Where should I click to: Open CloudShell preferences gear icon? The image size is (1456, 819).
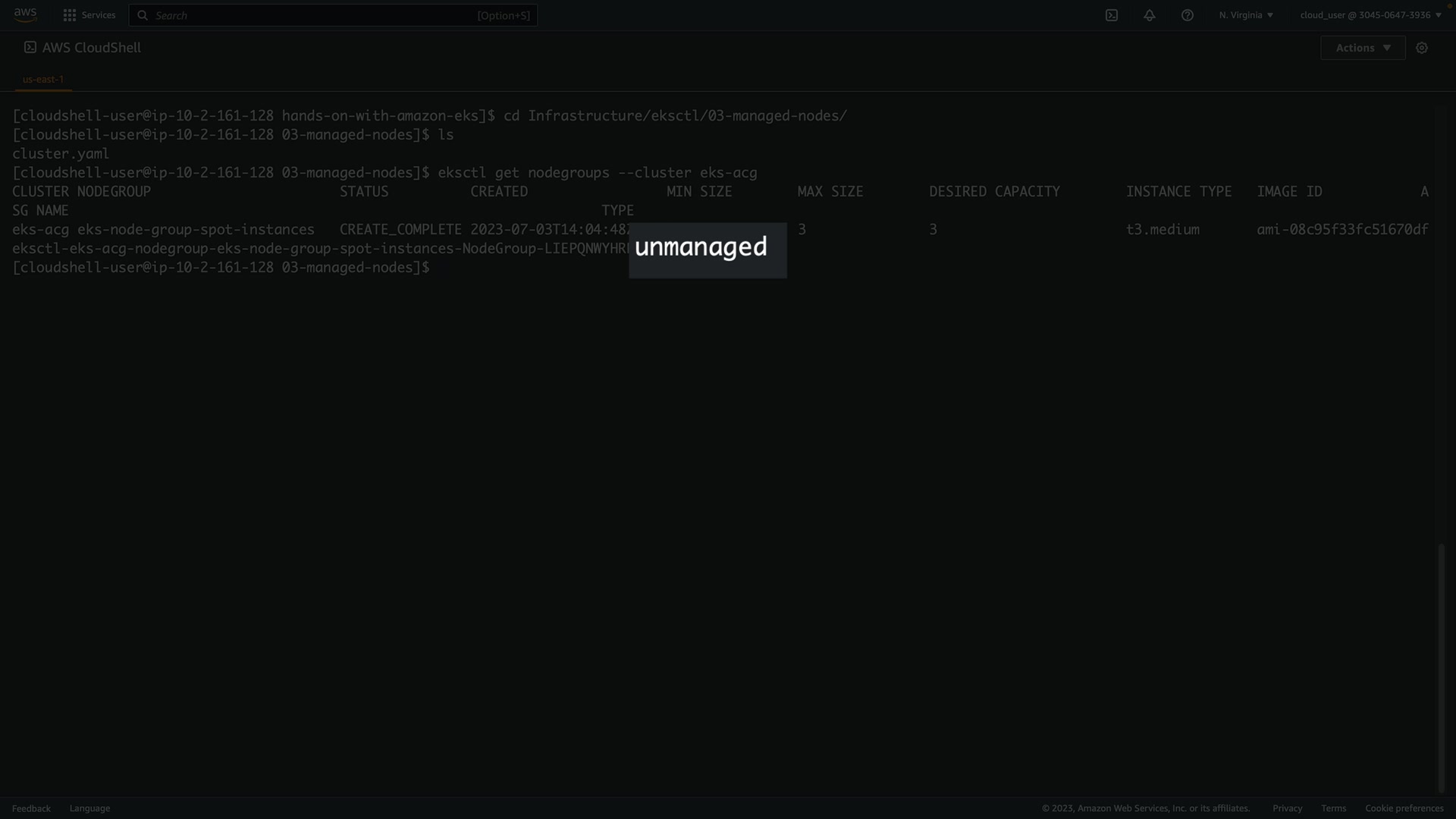1422,48
